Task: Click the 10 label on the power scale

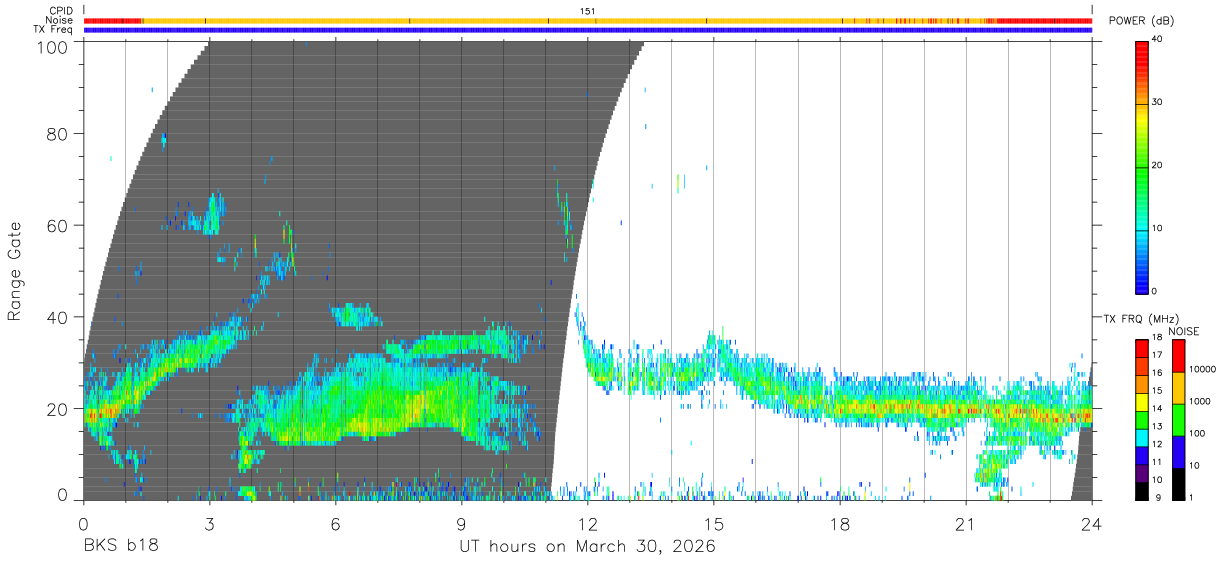Action: [x=1158, y=229]
